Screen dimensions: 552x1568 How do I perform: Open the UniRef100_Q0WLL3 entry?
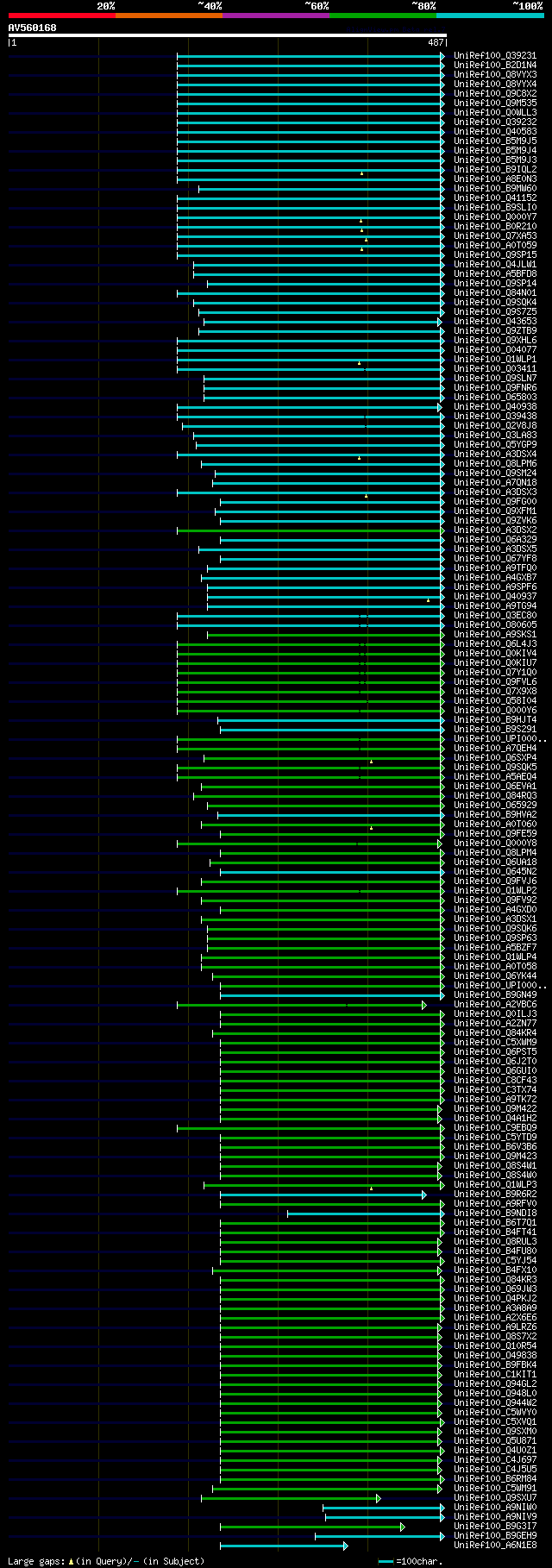[x=495, y=113]
